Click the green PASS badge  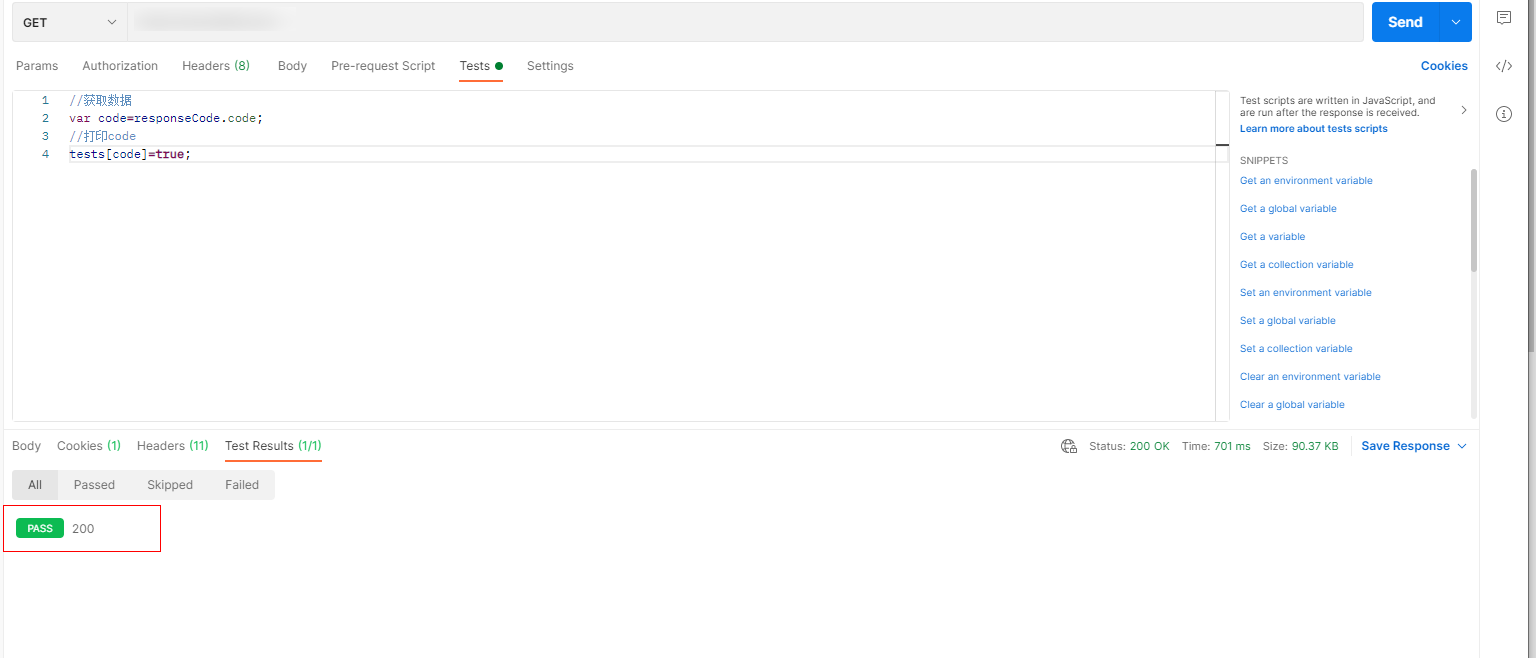[40, 529]
